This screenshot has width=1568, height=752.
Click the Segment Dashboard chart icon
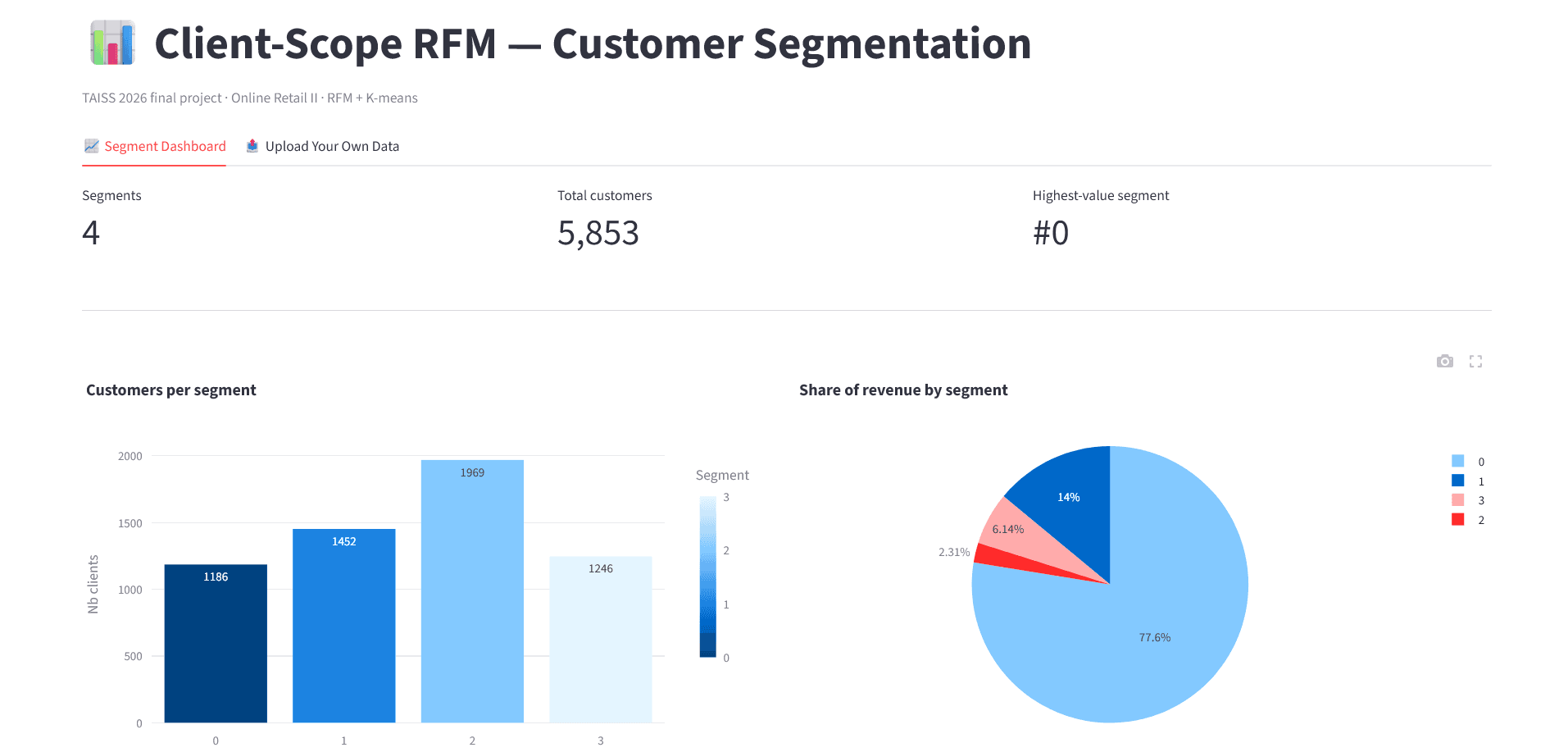tap(91, 146)
